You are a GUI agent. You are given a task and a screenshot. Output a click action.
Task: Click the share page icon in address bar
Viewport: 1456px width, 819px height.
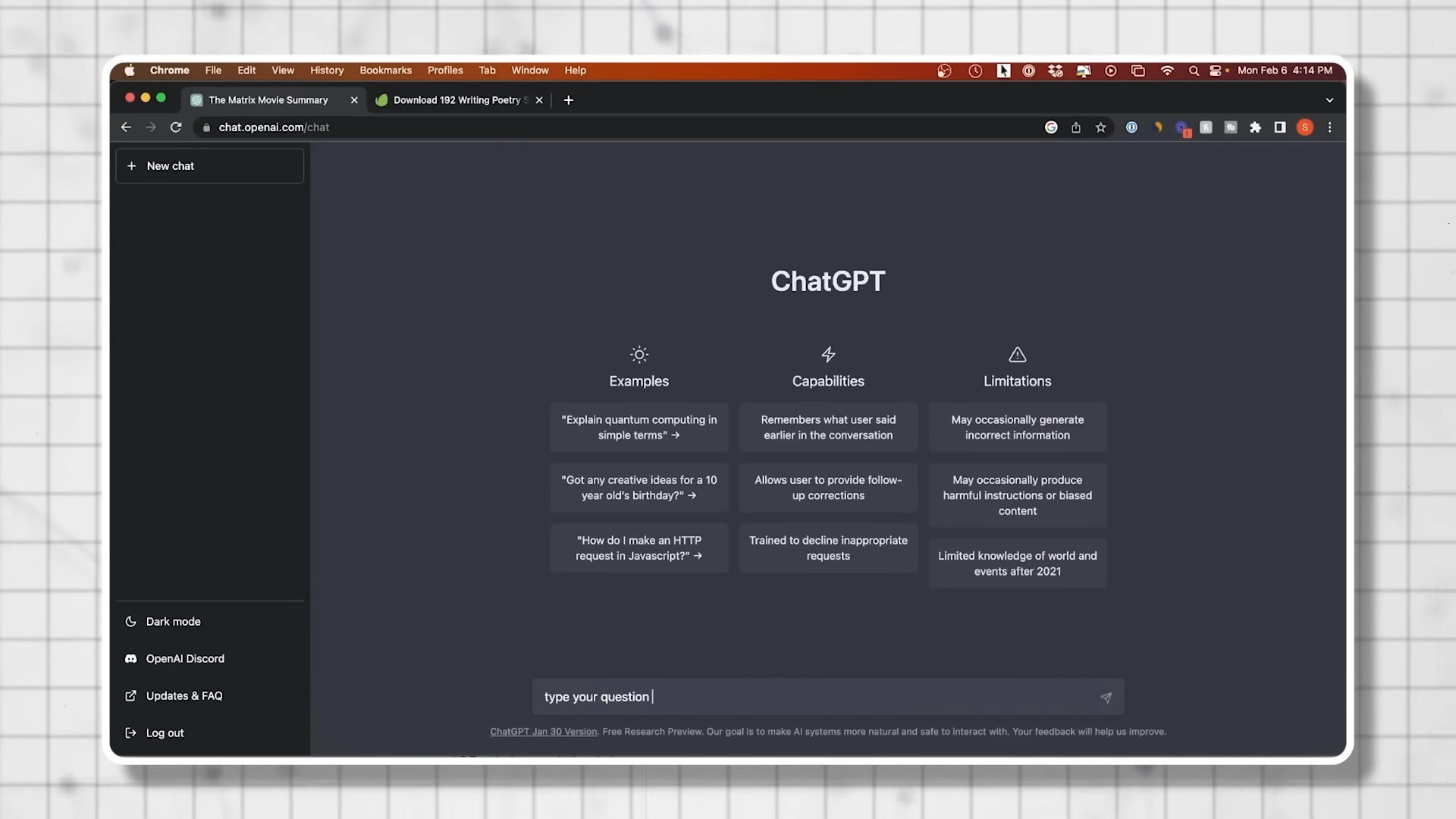[1075, 127]
